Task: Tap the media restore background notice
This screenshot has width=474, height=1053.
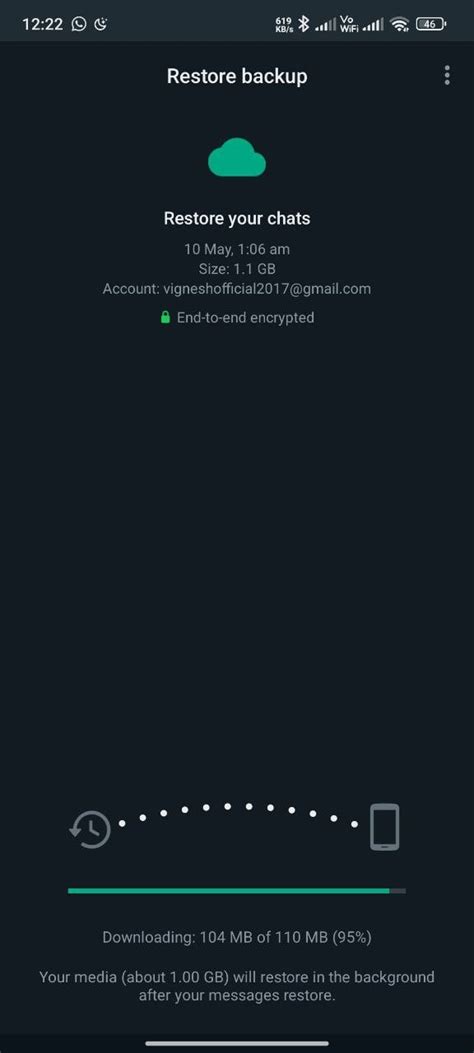Action: (237, 986)
